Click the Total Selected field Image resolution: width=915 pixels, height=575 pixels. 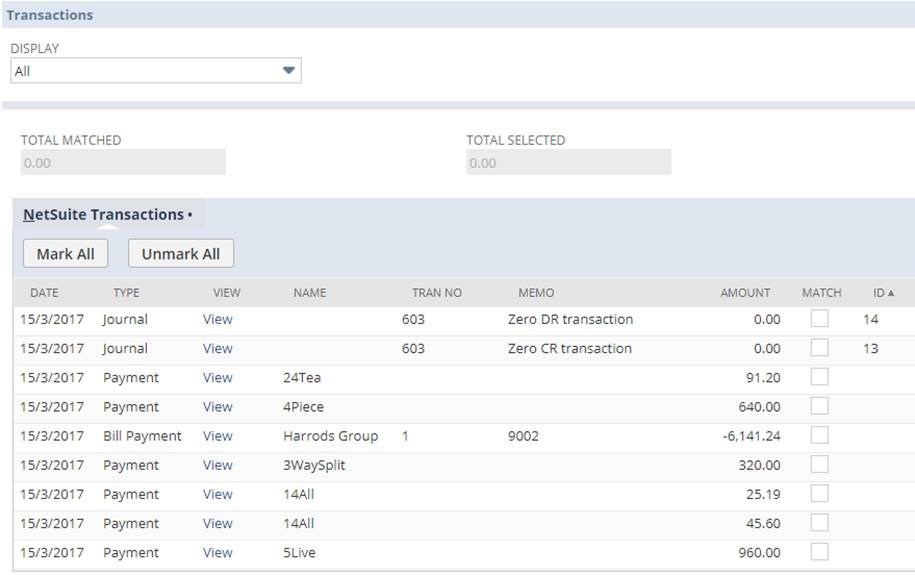click(568, 163)
